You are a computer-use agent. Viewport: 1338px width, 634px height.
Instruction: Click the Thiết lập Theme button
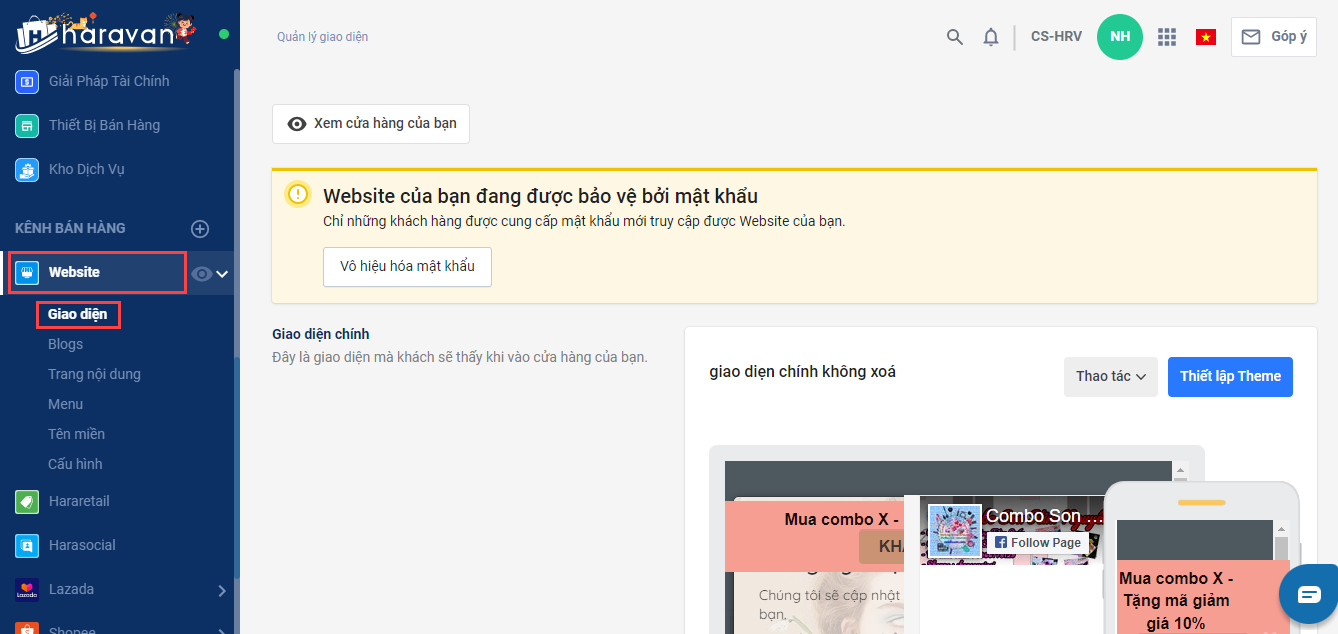tap(1230, 377)
